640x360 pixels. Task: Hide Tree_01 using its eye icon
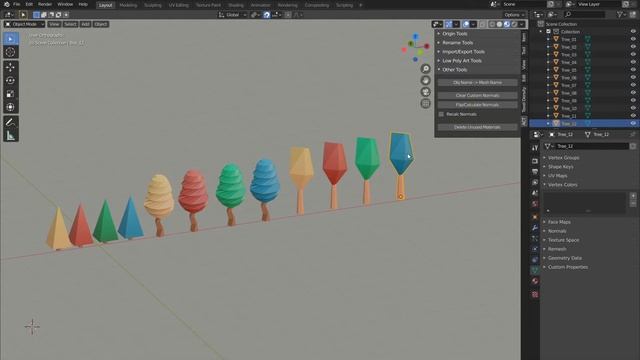point(633,39)
